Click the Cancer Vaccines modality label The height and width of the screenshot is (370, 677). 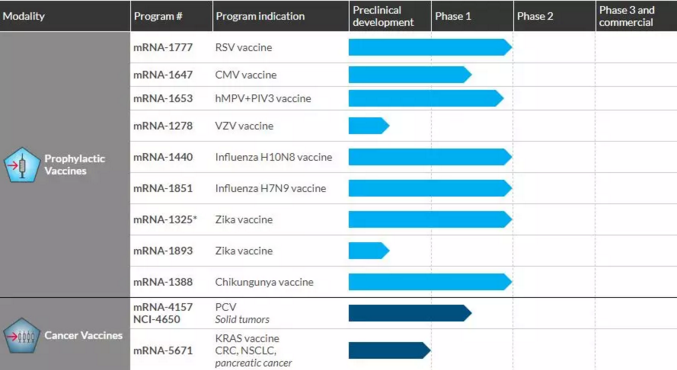tap(83, 335)
